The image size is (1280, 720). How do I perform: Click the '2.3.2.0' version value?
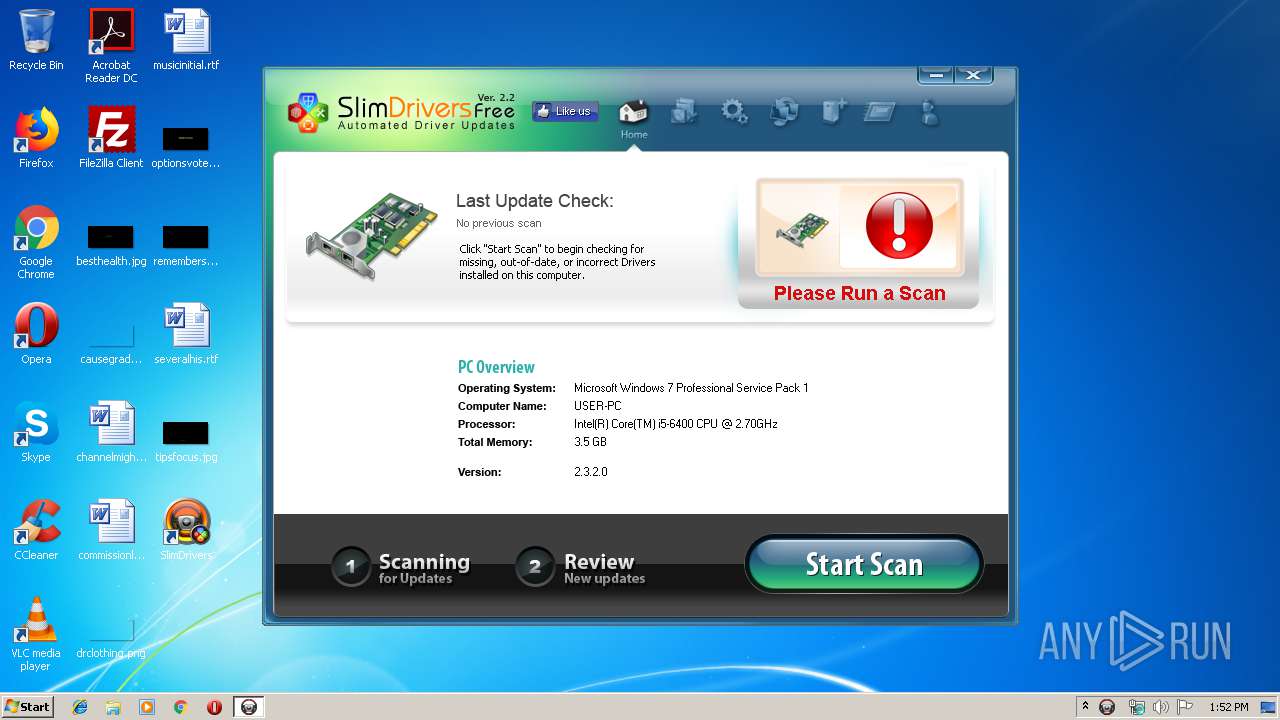click(x=590, y=472)
